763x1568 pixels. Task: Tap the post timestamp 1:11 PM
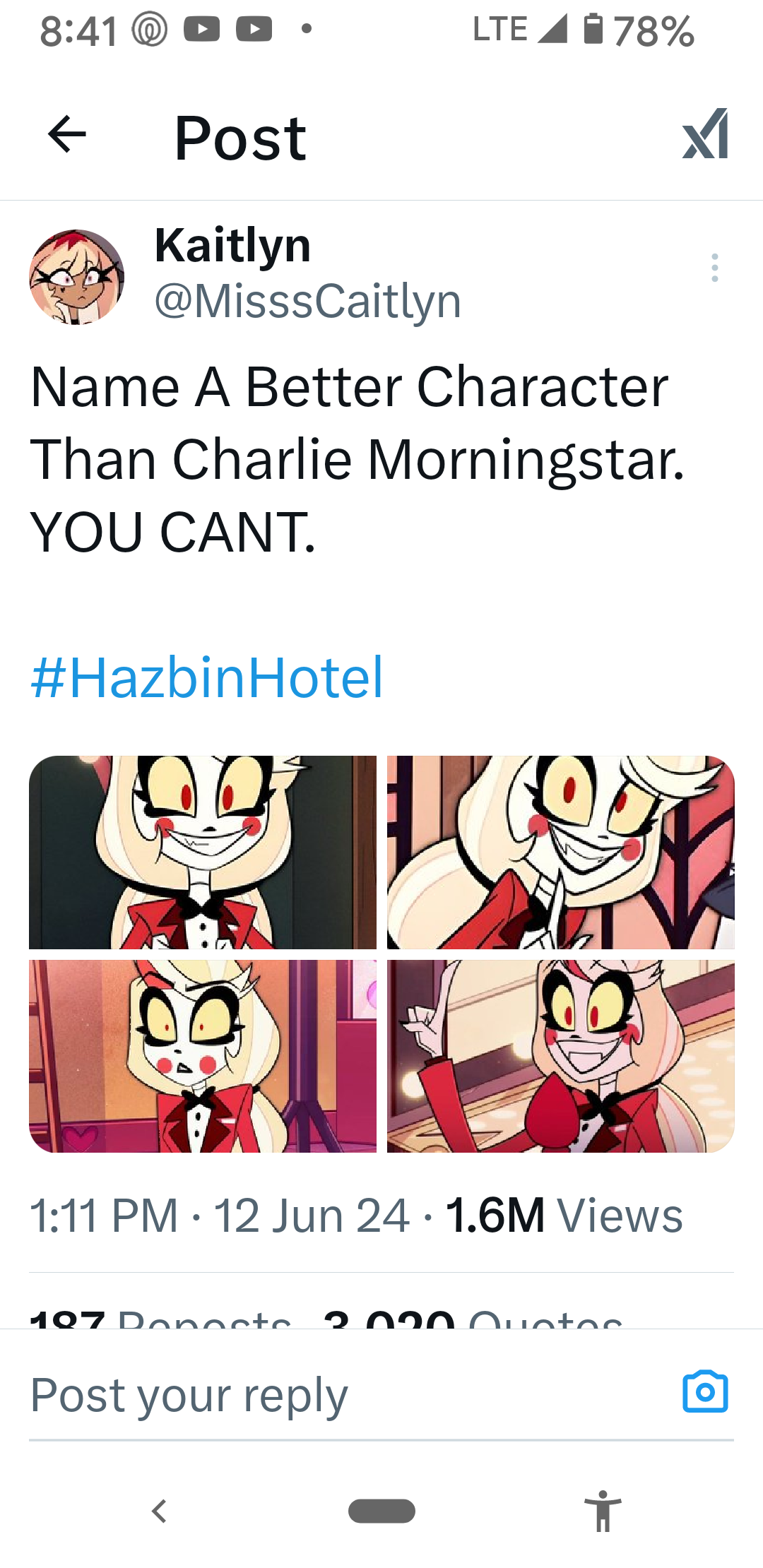coord(104,1216)
